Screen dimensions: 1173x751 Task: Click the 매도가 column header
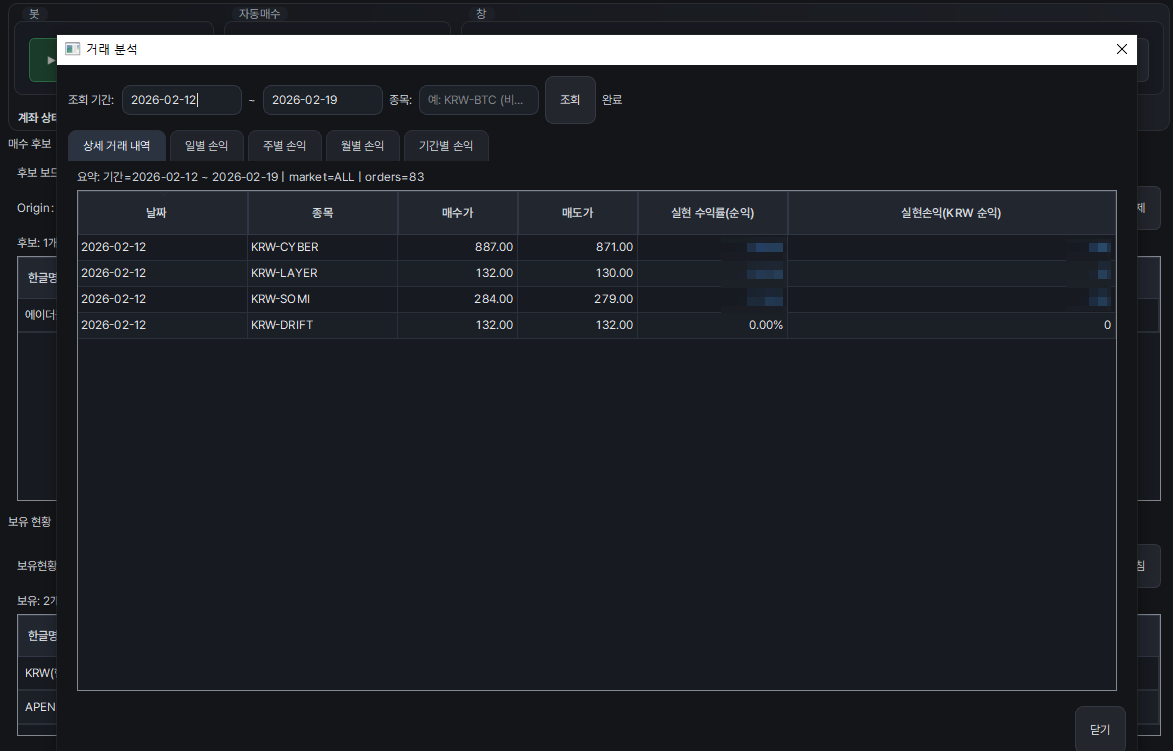coord(577,213)
